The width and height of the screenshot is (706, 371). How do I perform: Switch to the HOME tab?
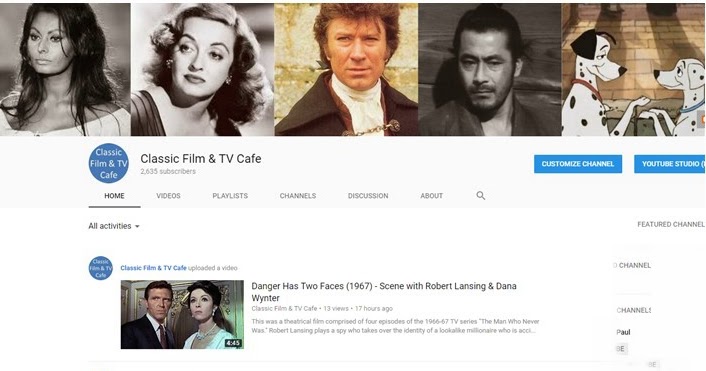click(114, 196)
